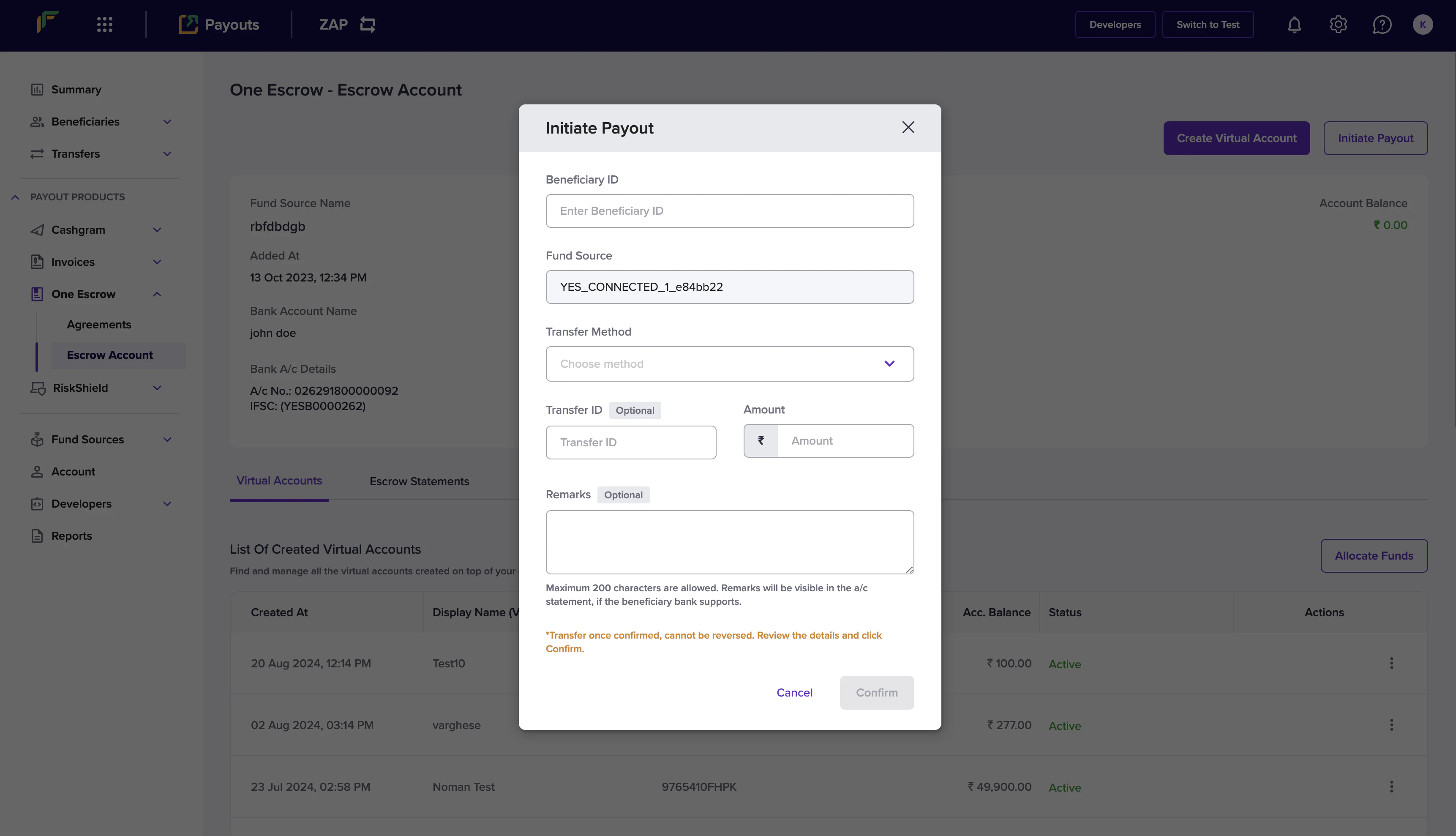The image size is (1456, 836).
Task: Click the Beneficiary ID input field
Action: [729, 211]
